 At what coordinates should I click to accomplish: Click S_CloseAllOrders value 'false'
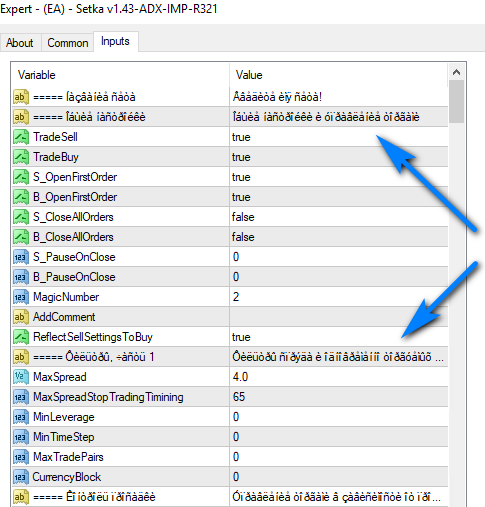(243, 217)
